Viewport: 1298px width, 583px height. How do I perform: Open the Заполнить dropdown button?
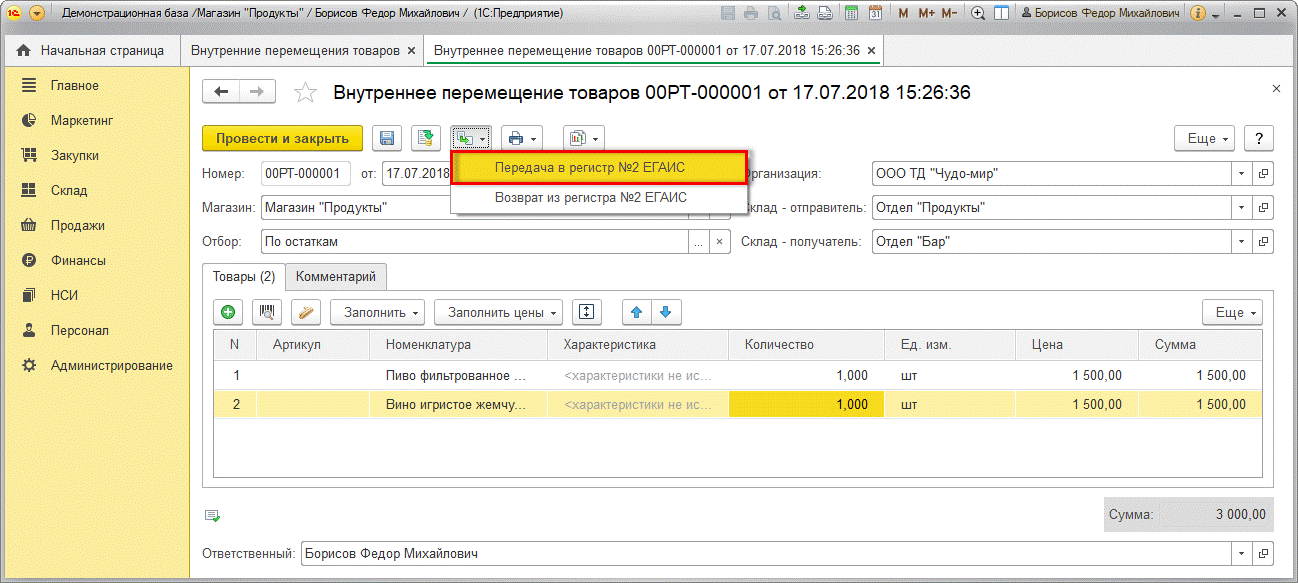click(378, 312)
